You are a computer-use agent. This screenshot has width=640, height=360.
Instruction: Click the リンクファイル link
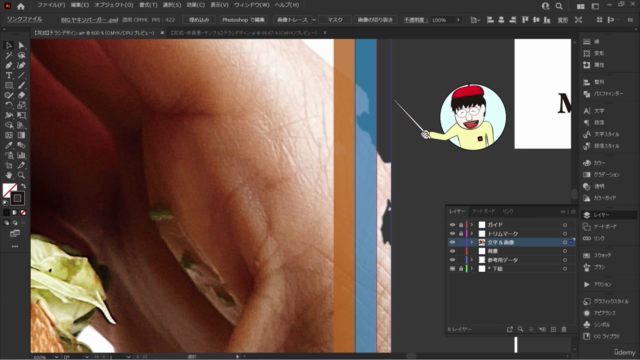pyautogui.click(x=24, y=19)
